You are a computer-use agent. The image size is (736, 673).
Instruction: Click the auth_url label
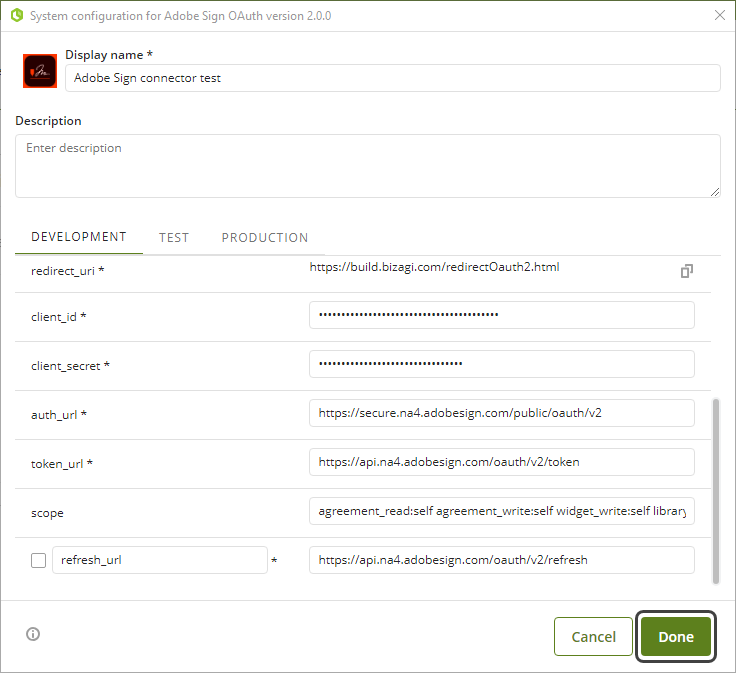59,415
